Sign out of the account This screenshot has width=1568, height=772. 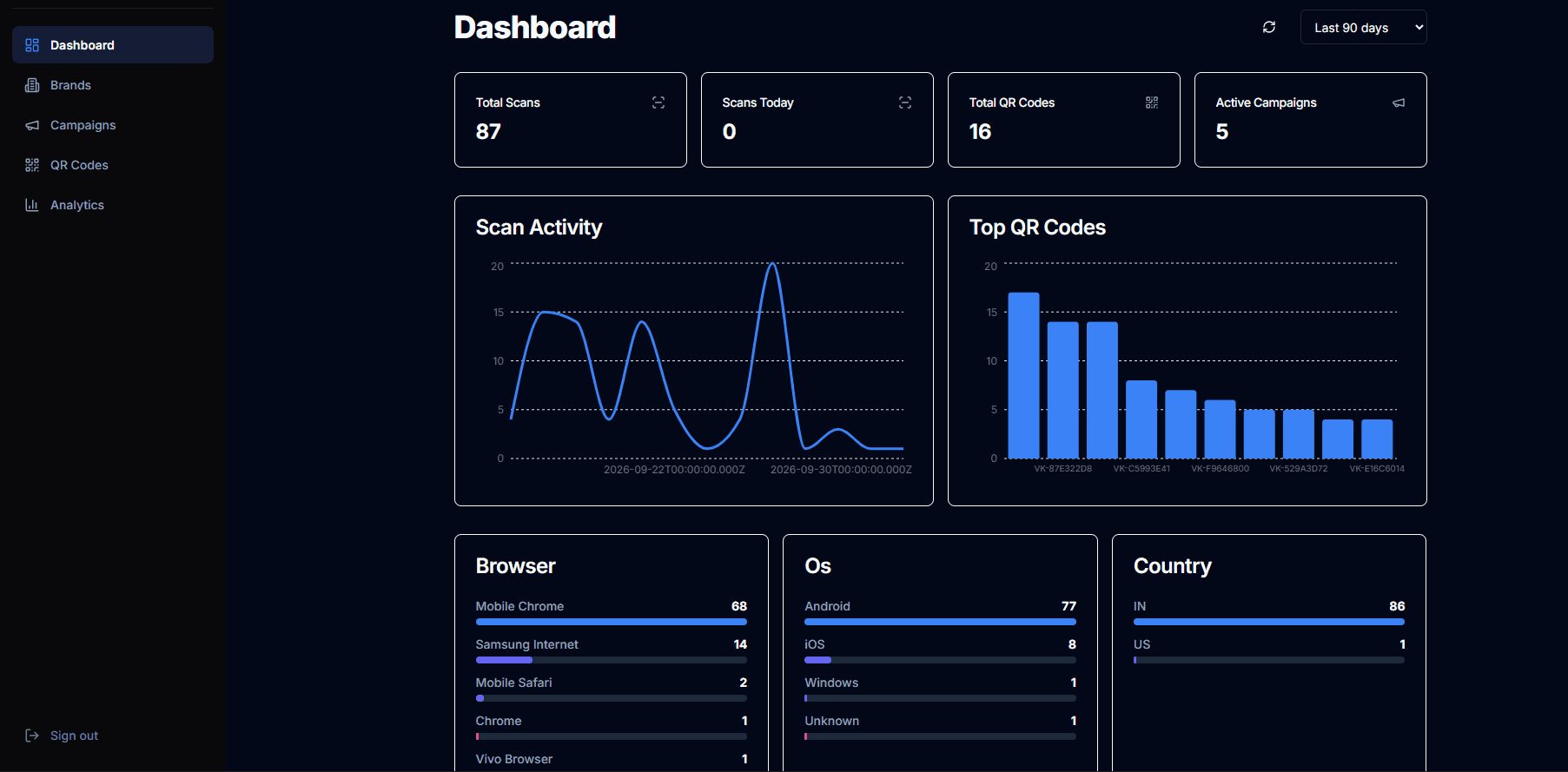113,736
